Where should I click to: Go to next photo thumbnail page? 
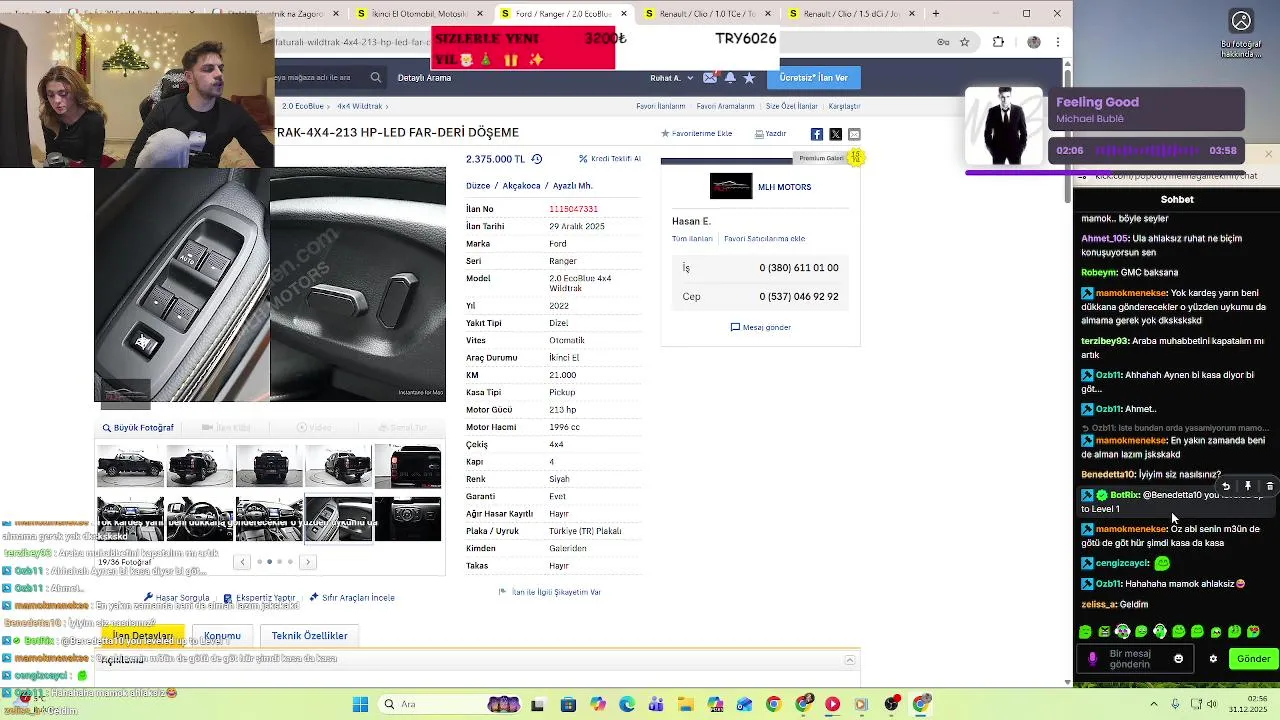click(308, 562)
